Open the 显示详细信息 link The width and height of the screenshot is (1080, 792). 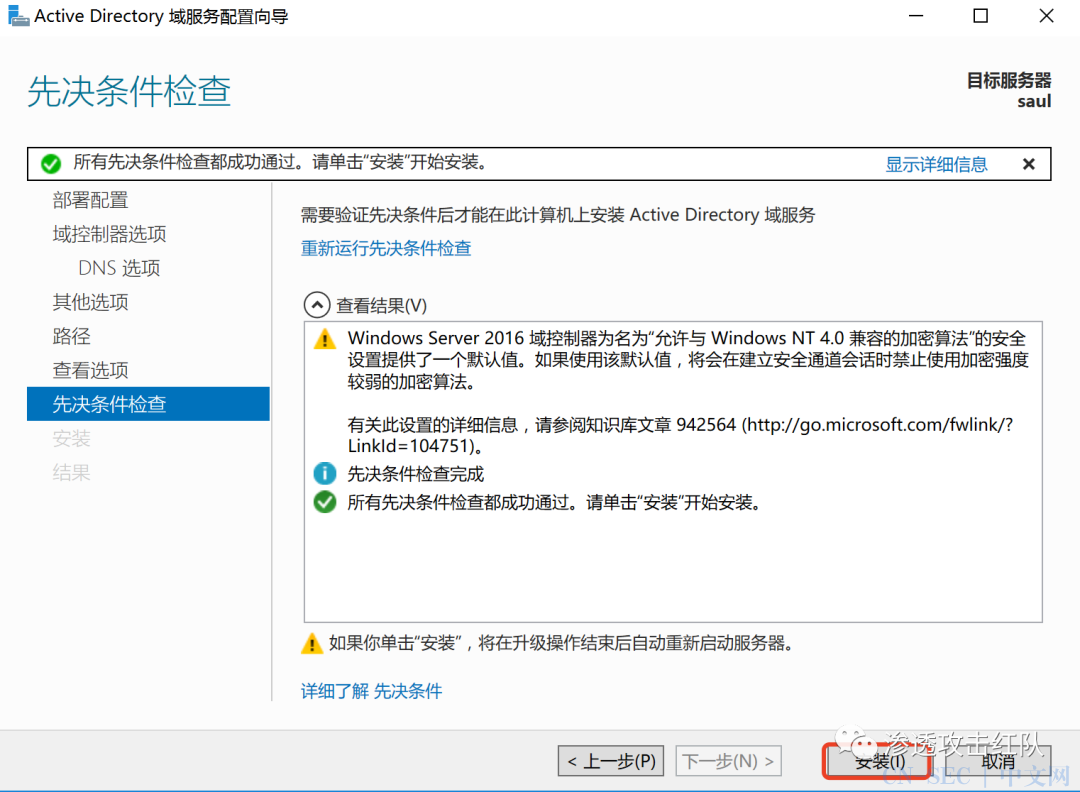(x=936, y=164)
